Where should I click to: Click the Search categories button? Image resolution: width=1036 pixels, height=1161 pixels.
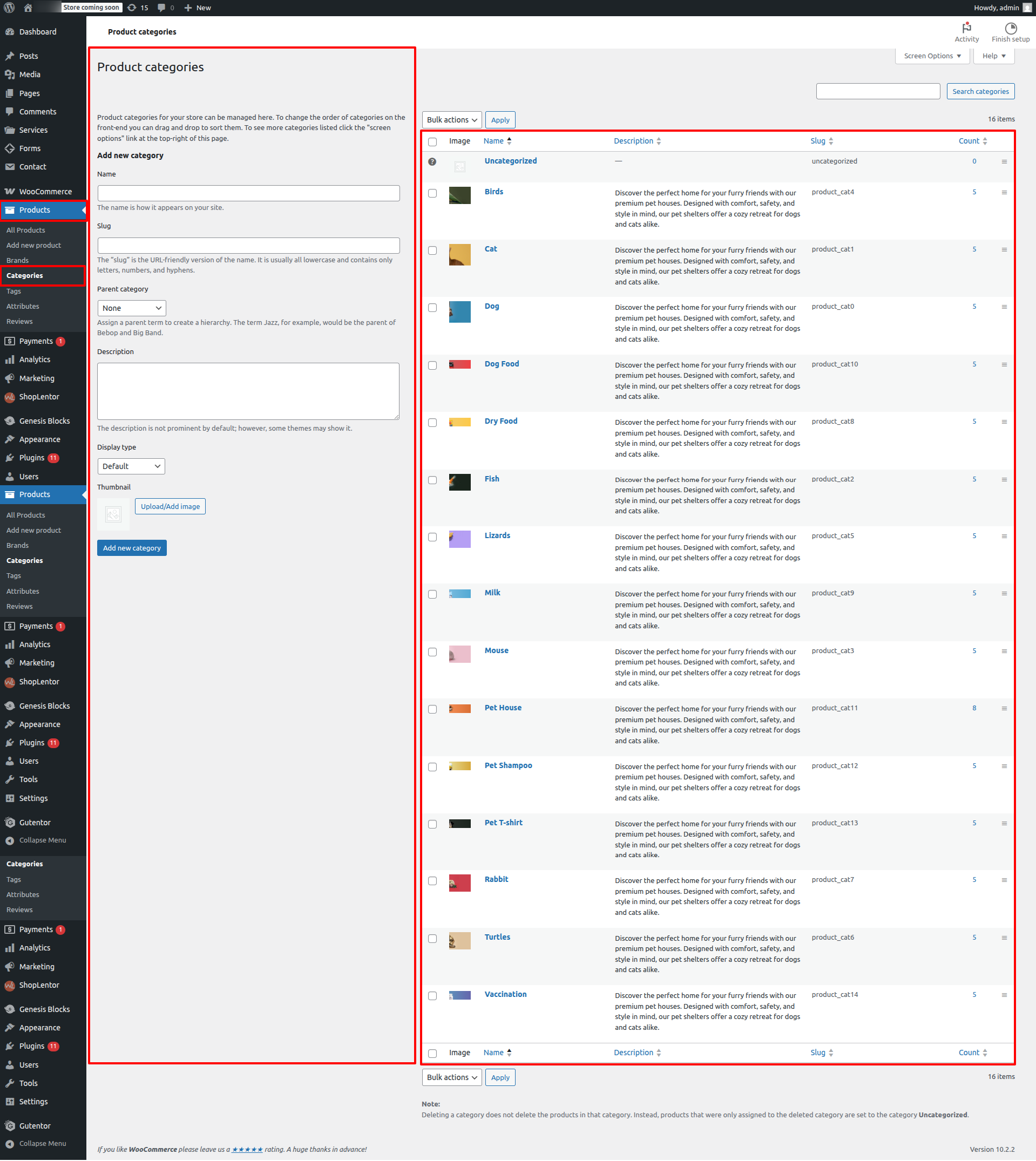click(x=980, y=92)
